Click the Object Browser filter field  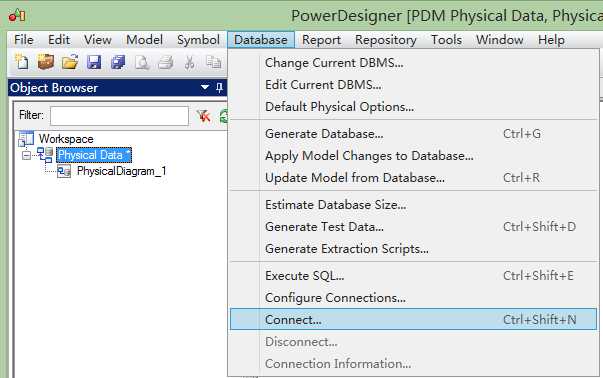point(119,116)
